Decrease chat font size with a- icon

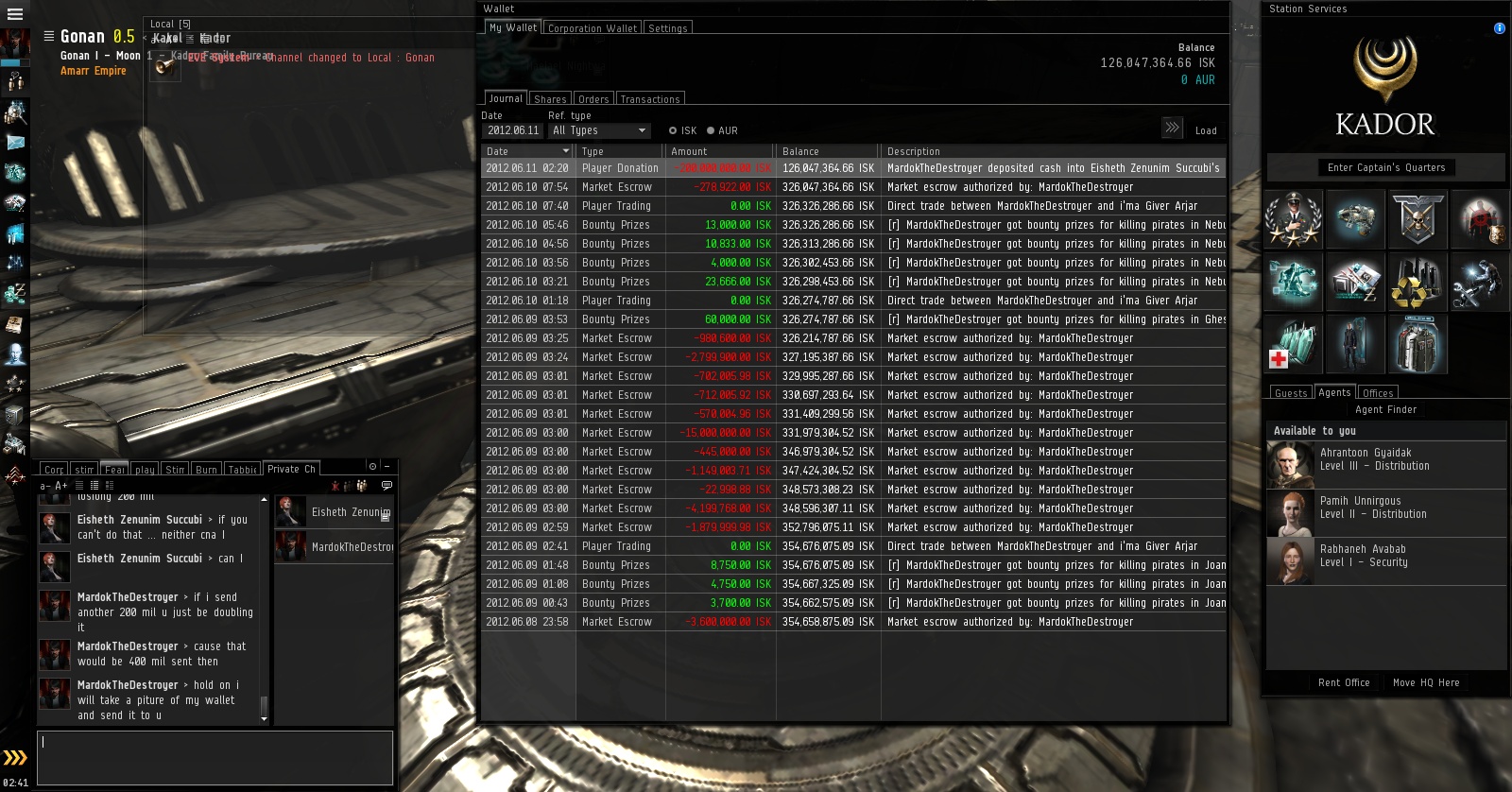click(x=45, y=486)
